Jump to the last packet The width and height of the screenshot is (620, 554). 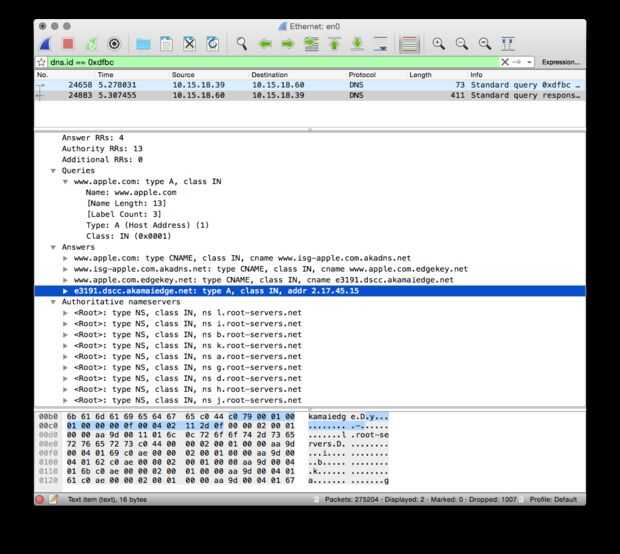point(357,43)
